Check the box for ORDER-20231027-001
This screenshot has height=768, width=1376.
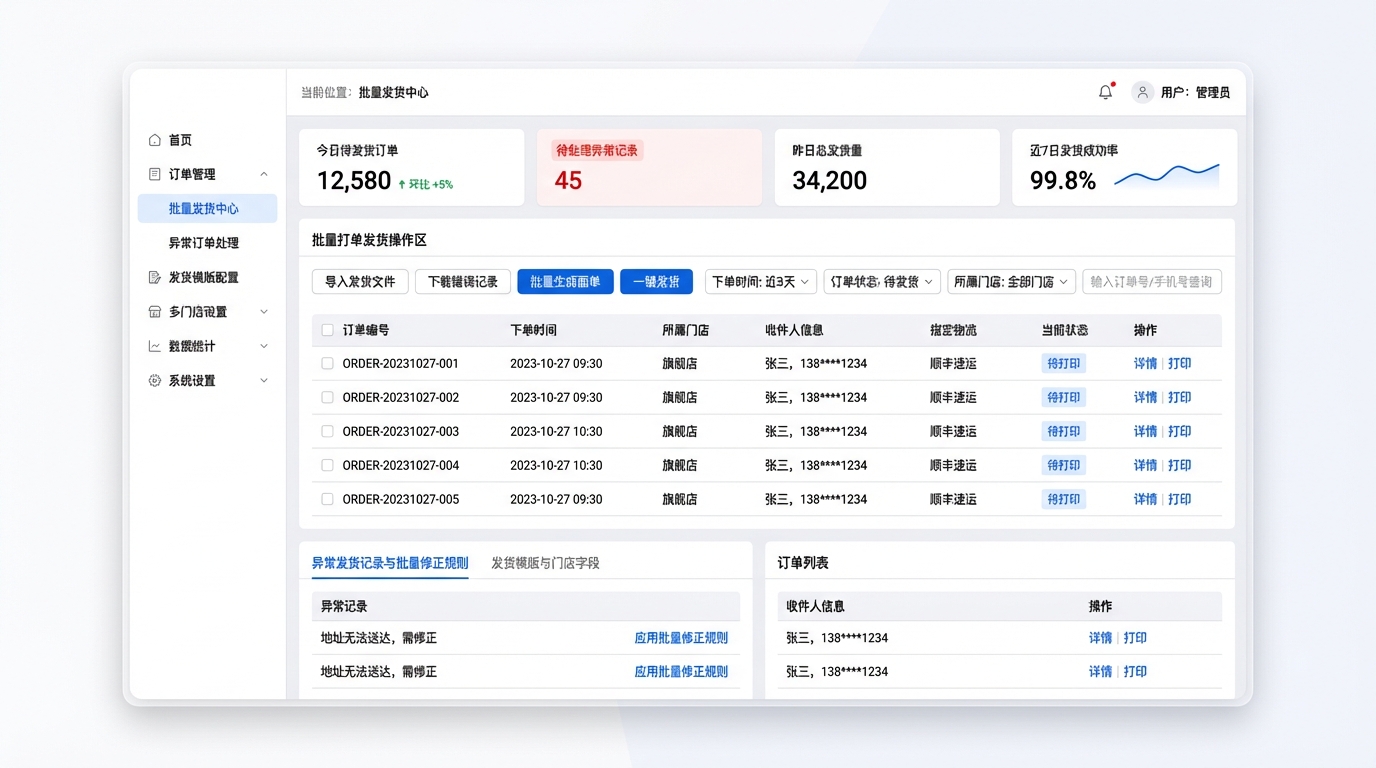pos(327,364)
